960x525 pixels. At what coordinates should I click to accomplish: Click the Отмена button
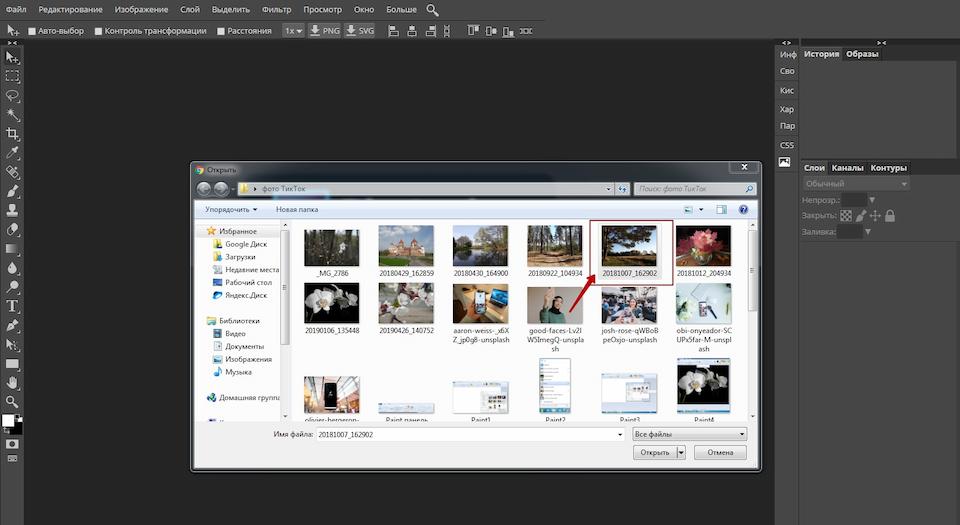(x=720, y=452)
